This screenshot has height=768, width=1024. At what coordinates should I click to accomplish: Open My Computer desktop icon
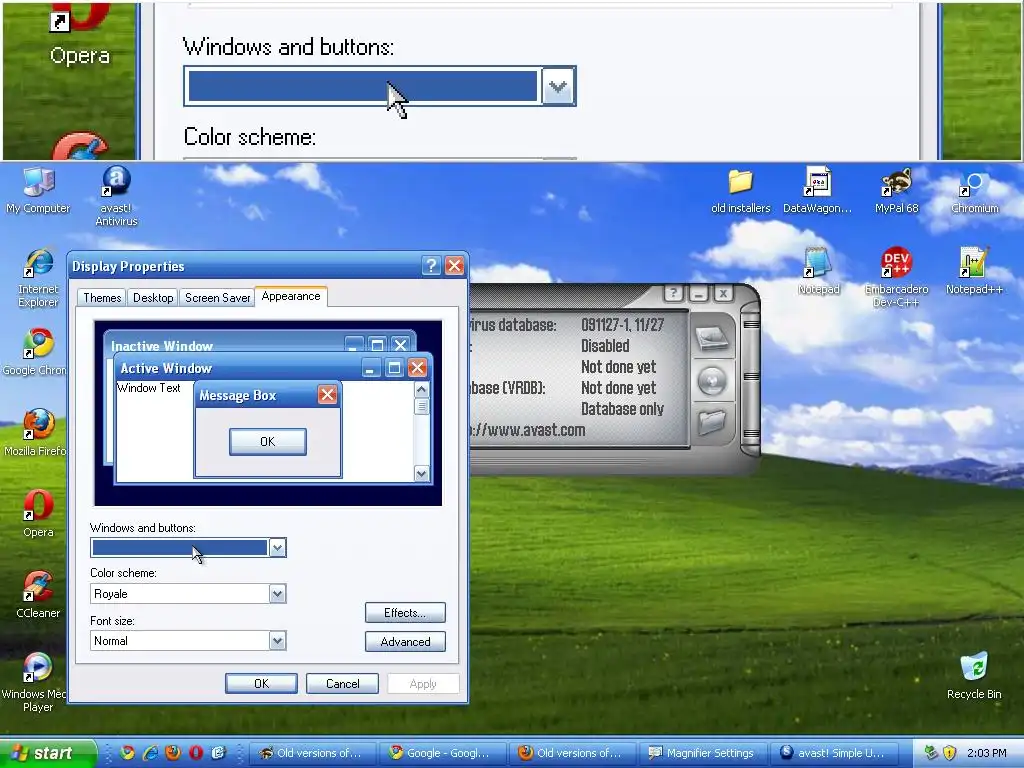(38, 191)
